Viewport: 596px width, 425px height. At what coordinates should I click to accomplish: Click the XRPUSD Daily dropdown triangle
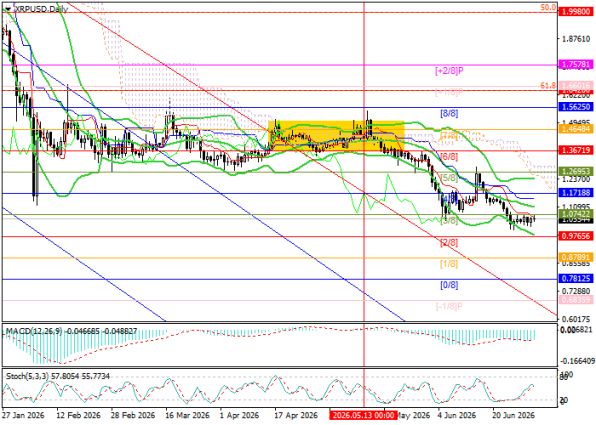tap(8, 9)
